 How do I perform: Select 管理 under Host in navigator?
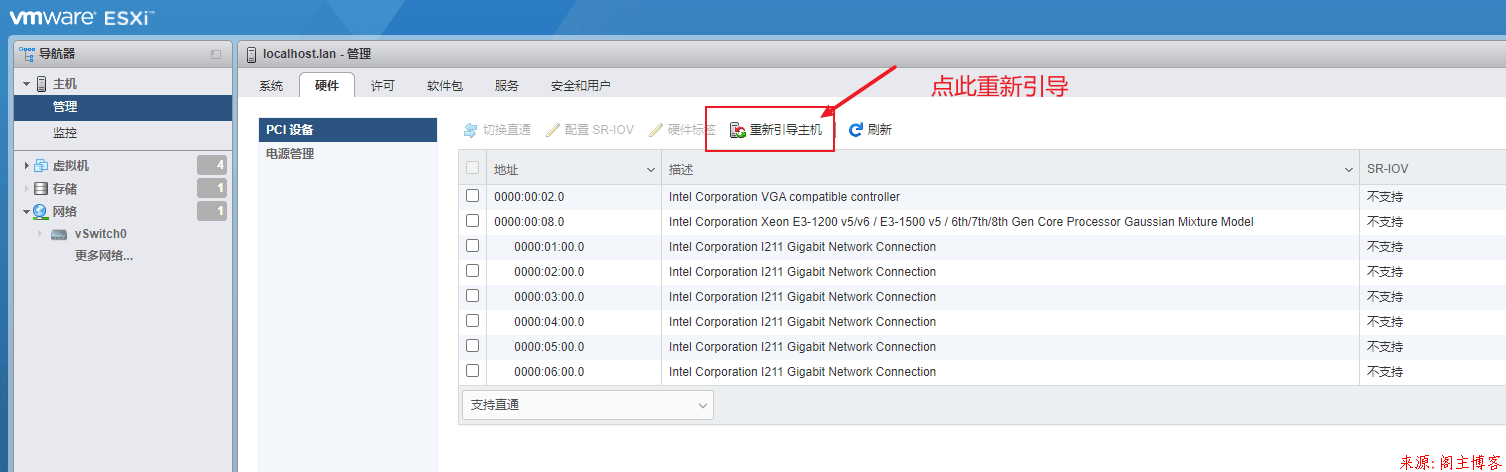[124, 107]
